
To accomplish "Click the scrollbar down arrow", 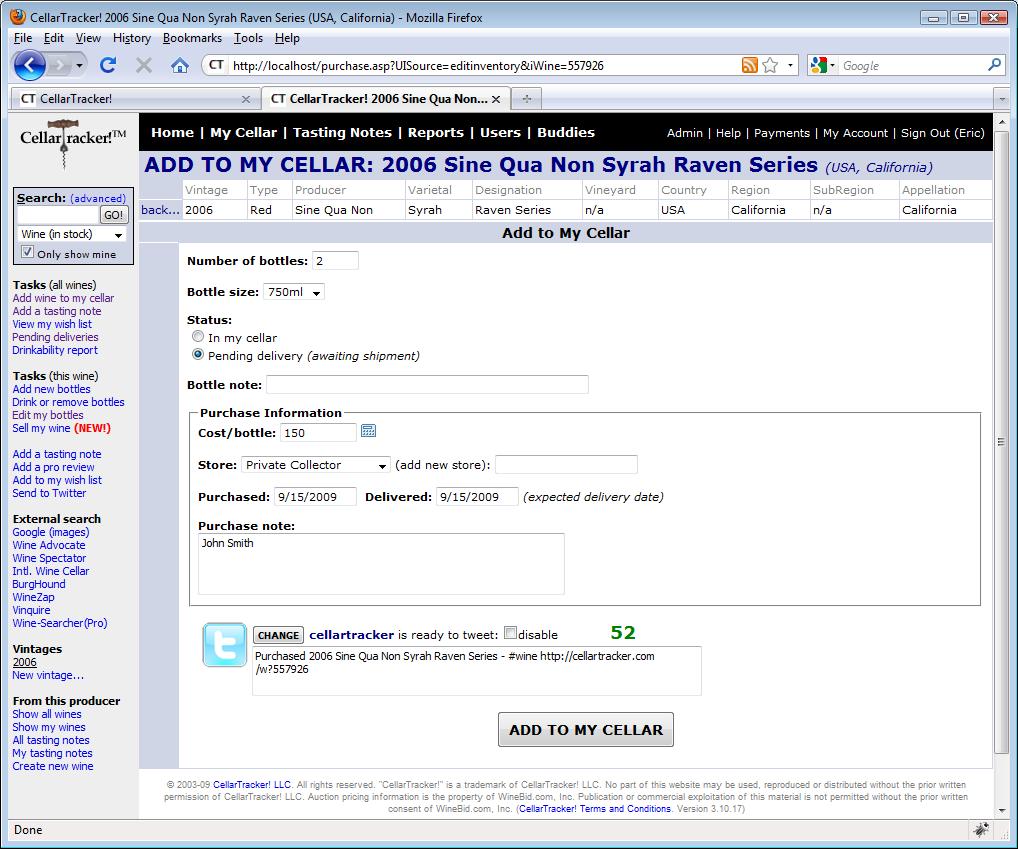I will click(1001, 811).
